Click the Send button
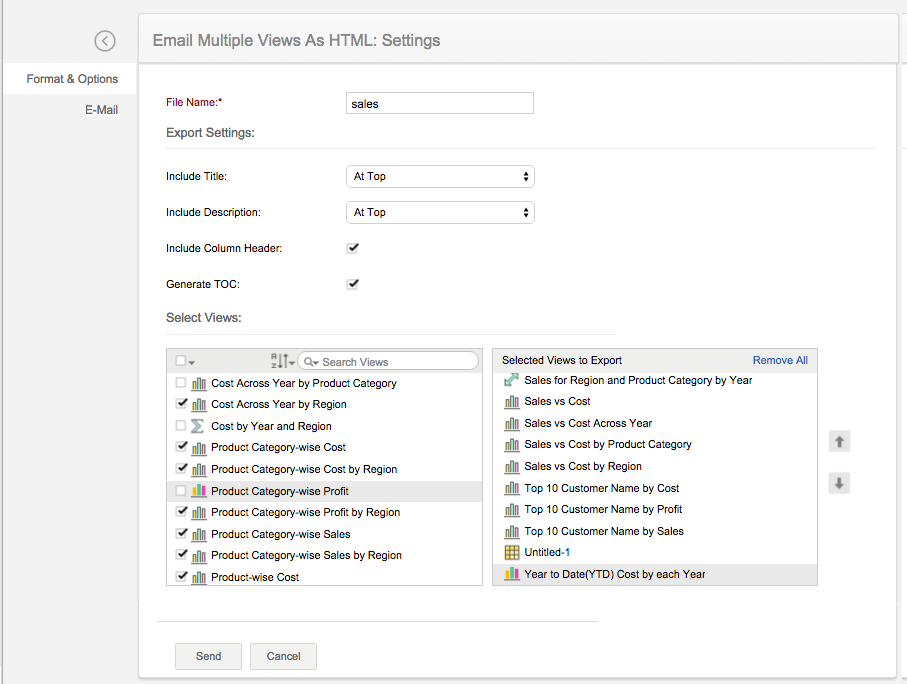 point(208,656)
